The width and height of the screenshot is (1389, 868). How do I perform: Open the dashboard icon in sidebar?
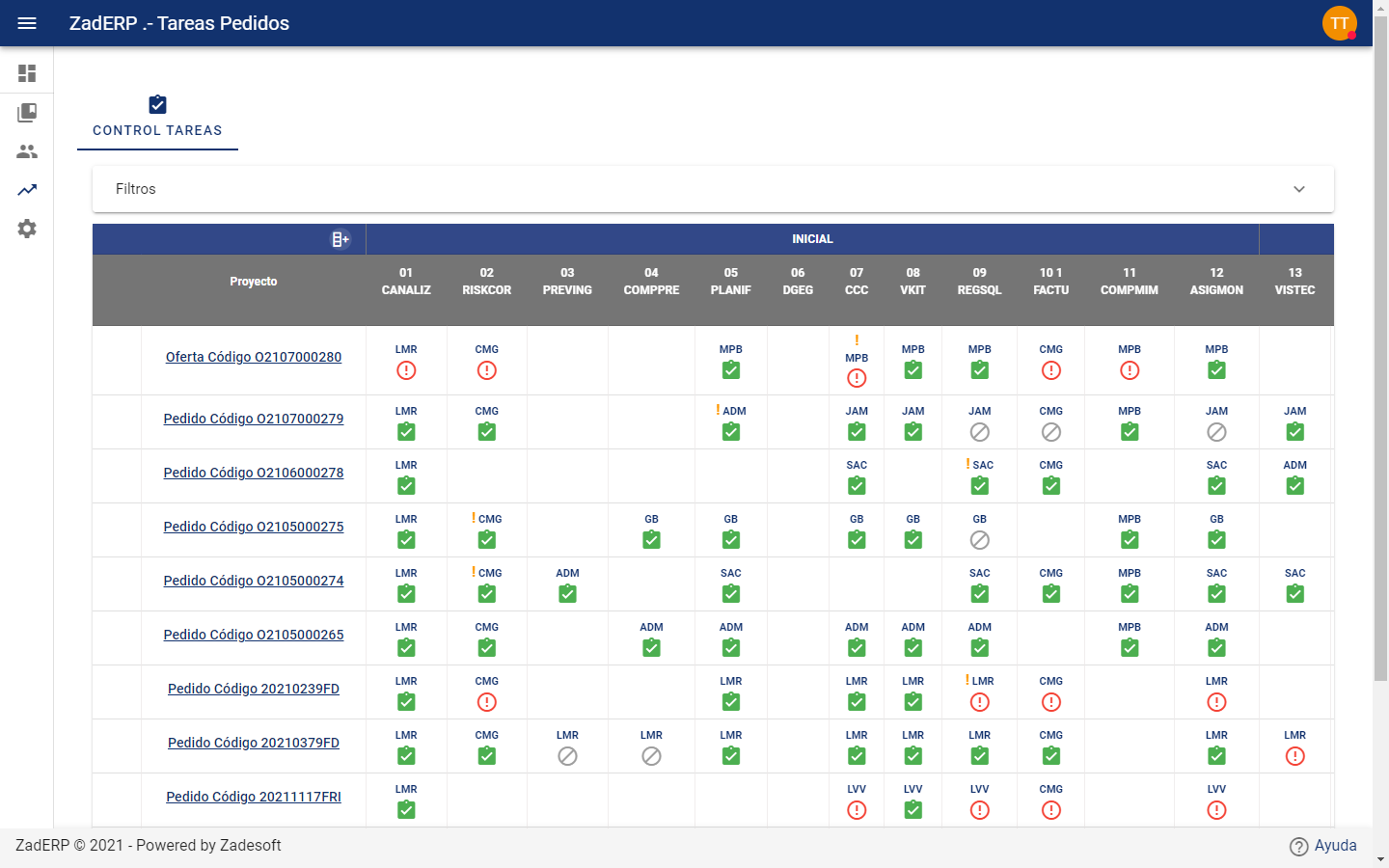[x=27, y=73]
